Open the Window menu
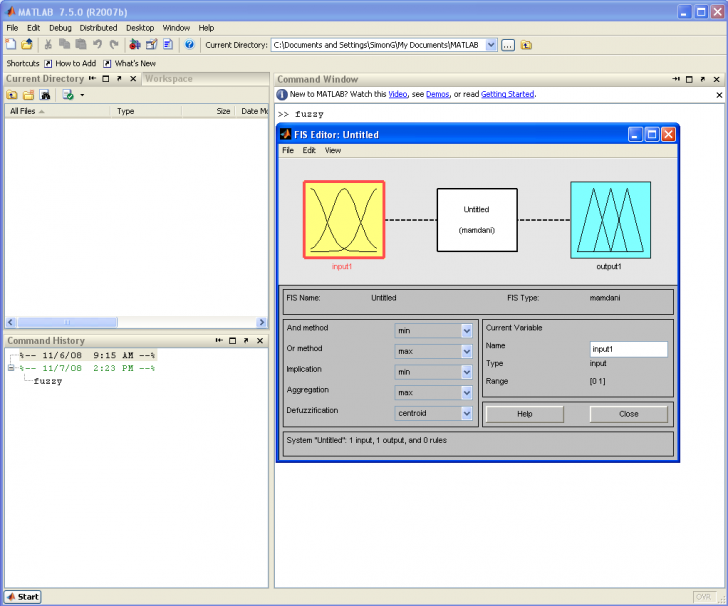The image size is (728, 606). [x=176, y=28]
